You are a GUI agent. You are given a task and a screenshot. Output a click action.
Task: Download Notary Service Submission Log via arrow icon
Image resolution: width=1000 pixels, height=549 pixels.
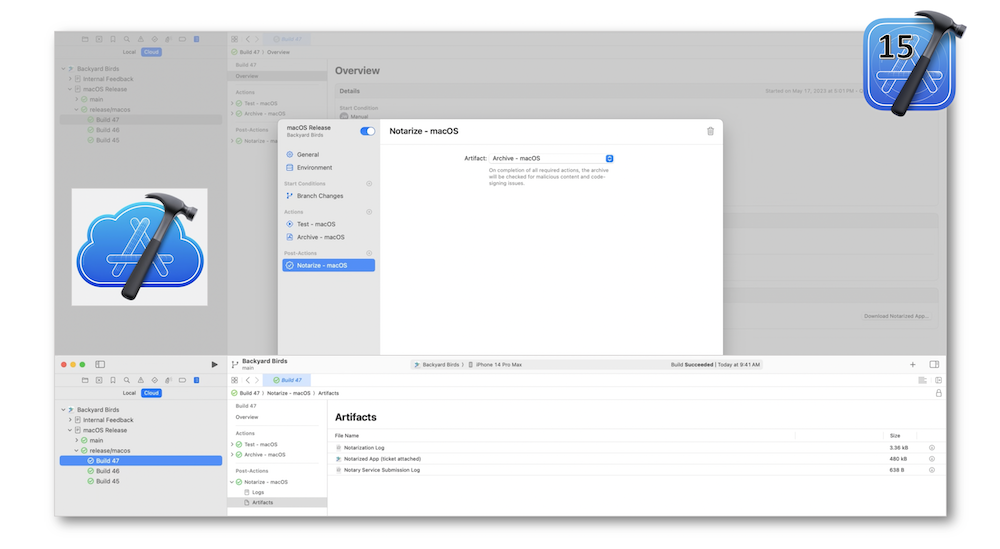coord(932,470)
